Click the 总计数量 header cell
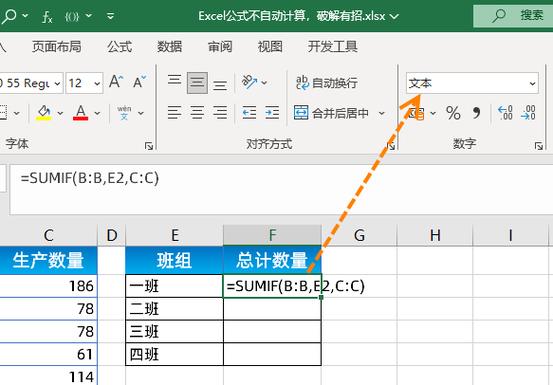Image resolution: width=553 pixels, height=385 pixels. point(272,260)
